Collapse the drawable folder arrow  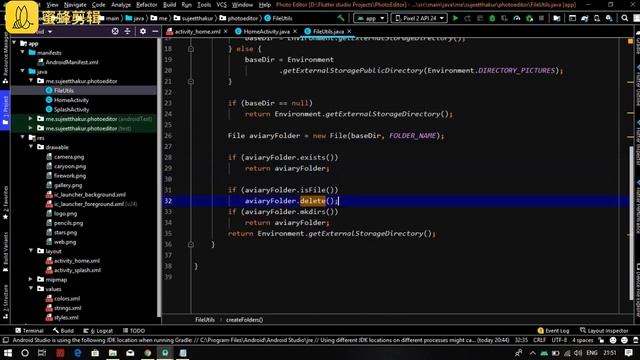[x=31, y=147]
